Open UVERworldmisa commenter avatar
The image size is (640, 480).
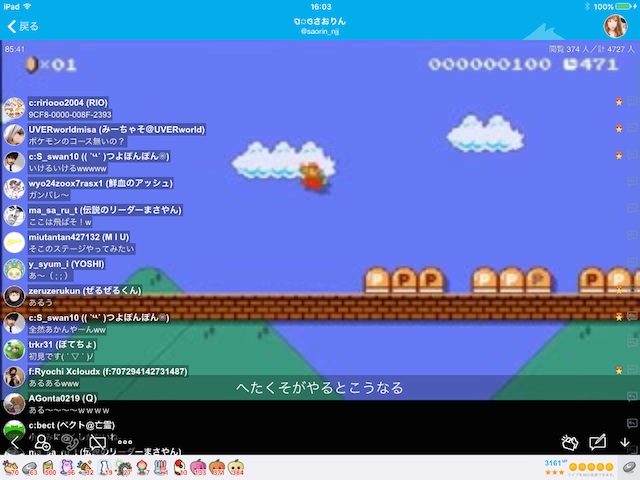click(x=14, y=135)
